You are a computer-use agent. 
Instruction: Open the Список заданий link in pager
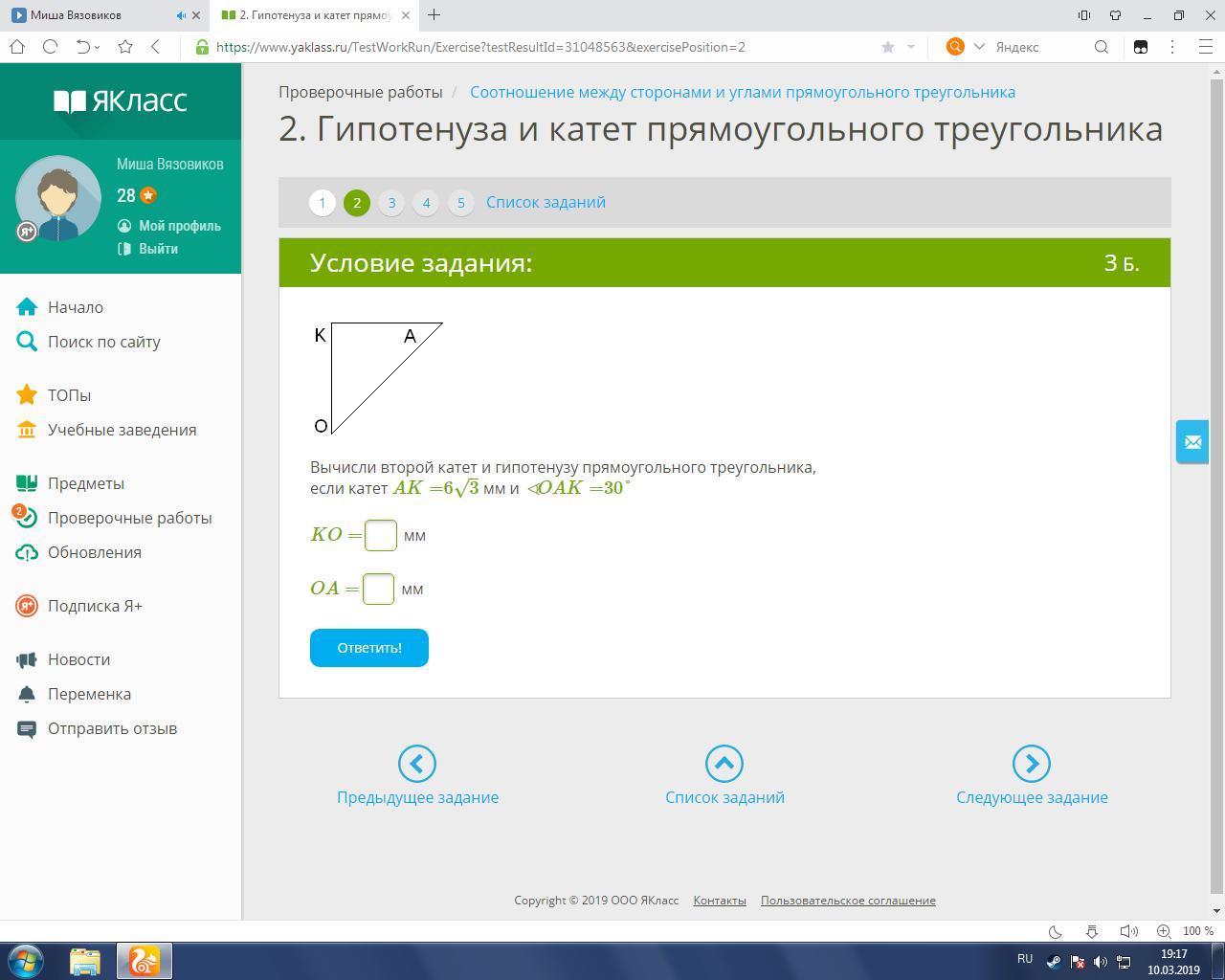point(546,203)
